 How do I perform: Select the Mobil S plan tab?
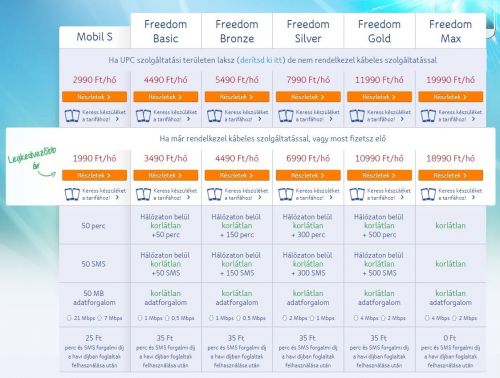[95, 37]
